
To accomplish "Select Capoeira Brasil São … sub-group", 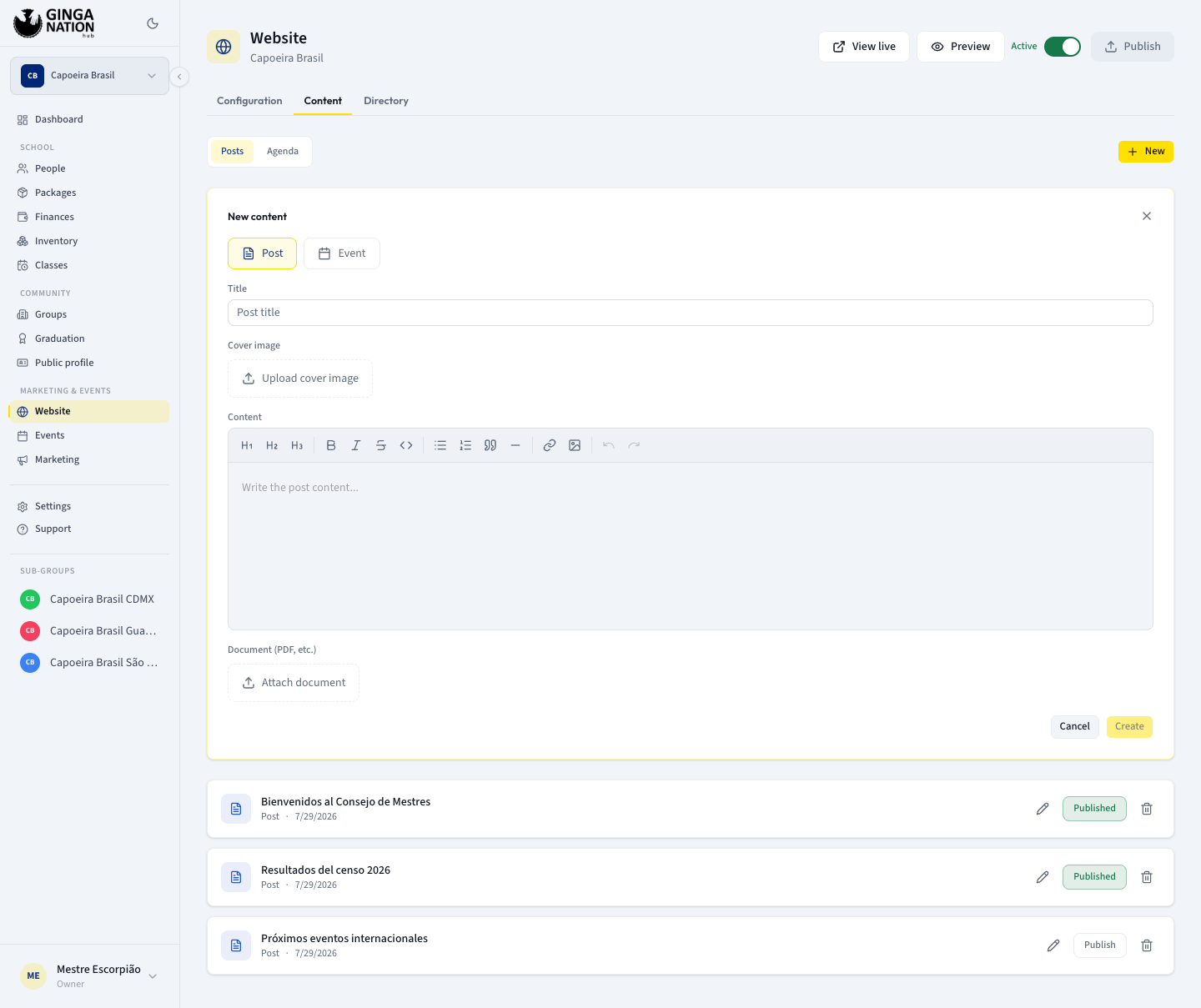I will tap(89, 662).
